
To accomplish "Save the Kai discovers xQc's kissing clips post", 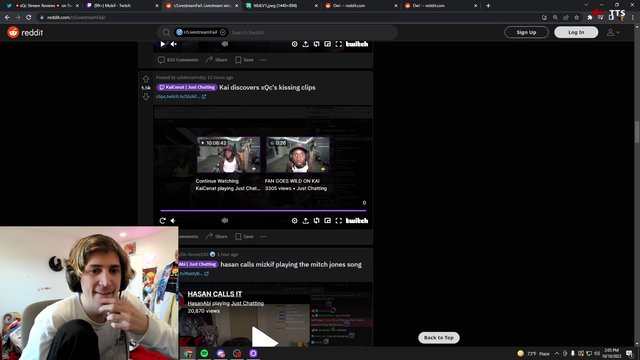I will [244, 236].
